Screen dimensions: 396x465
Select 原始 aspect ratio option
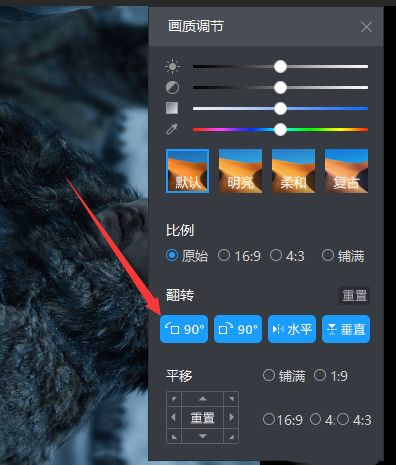(187, 256)
